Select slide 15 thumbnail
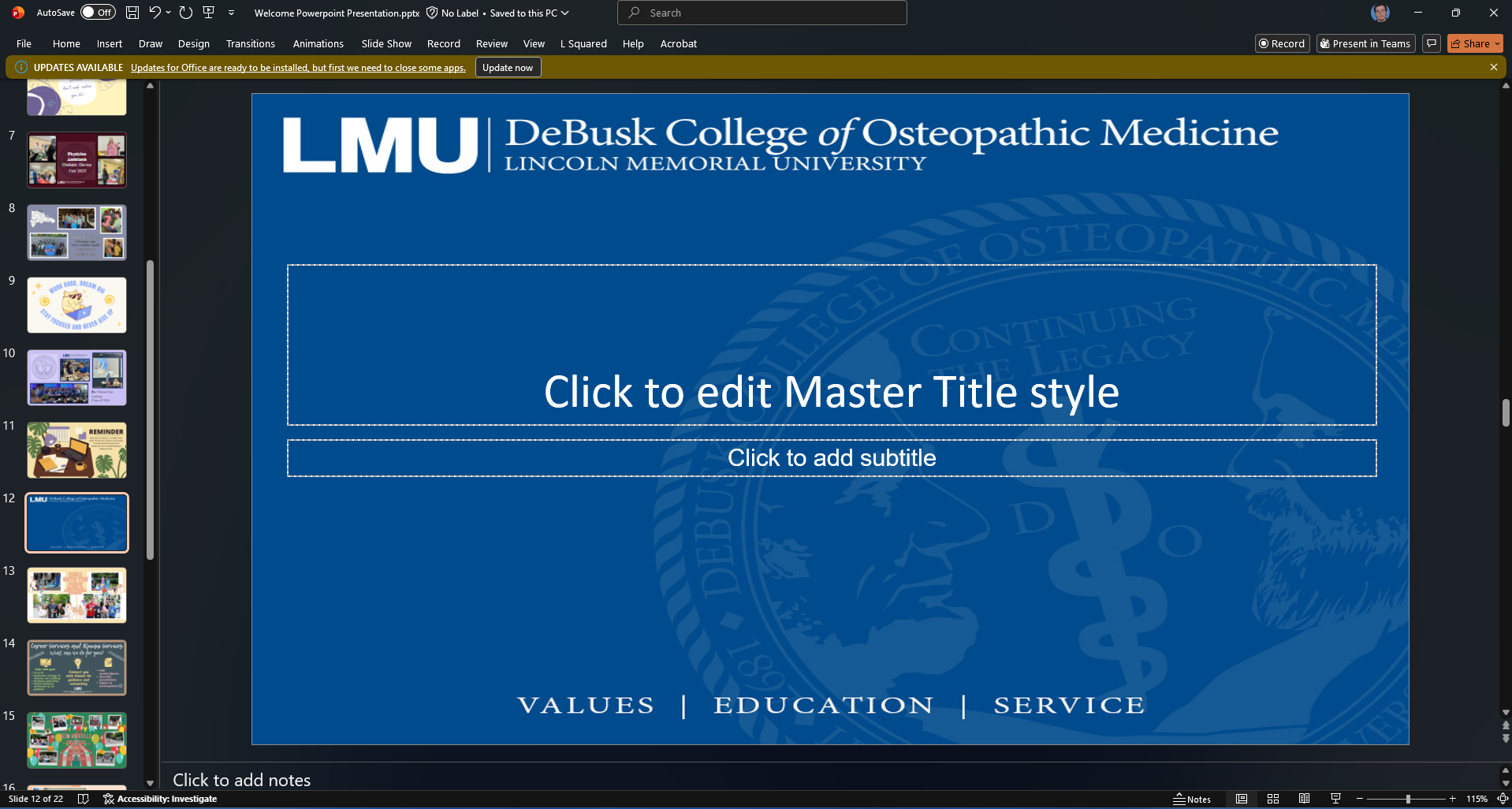Image resolution: width=1512 pixels, height=809 pixels. click(x=76, y=740)
